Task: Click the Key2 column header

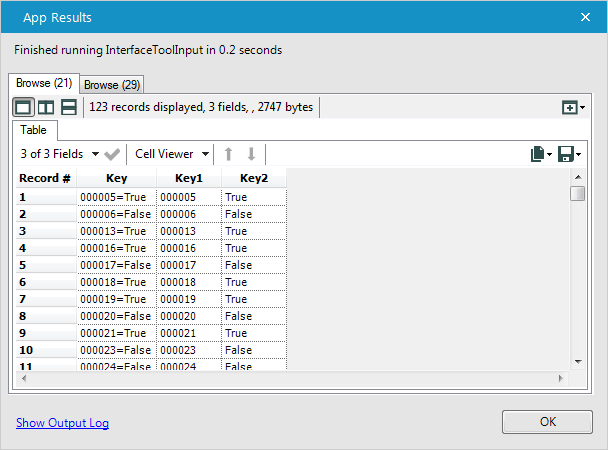Action: [x=254, y=178]
